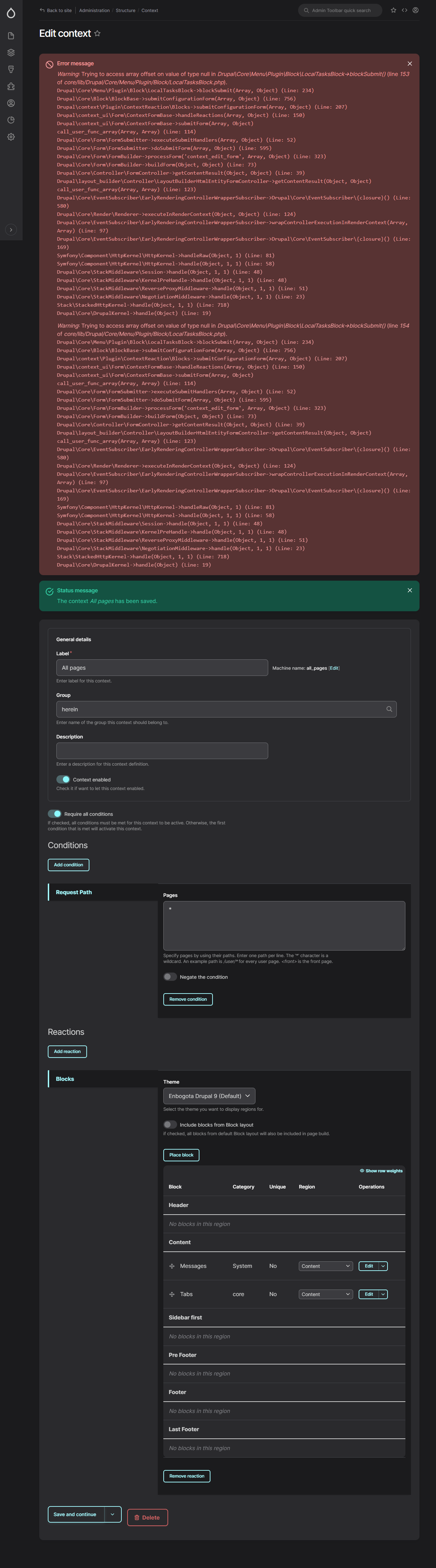Image resolution: width=436 pixels, height=1568 pixels.
Task: Click the Drupal drop logo
Action: point(11,13)
